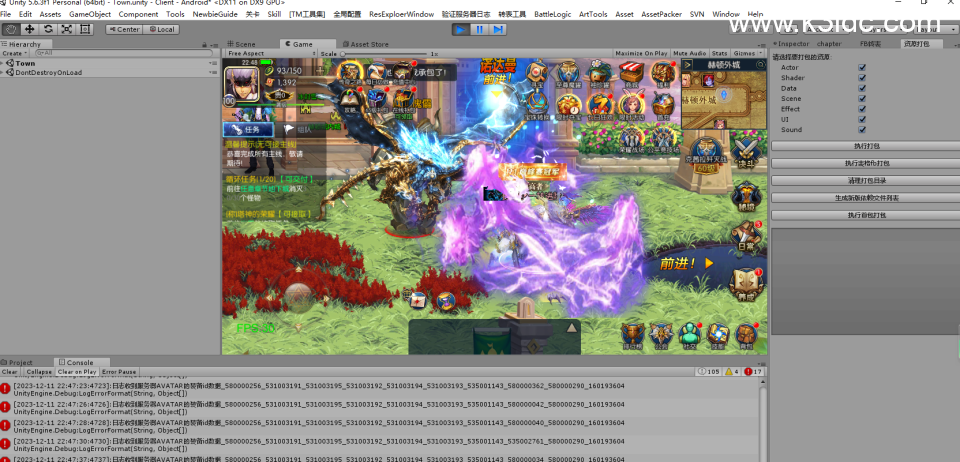Image resolution: width=960 pixels, height=462 pixels.
Task: Toggle the Stats overlay
Action: 720,53
